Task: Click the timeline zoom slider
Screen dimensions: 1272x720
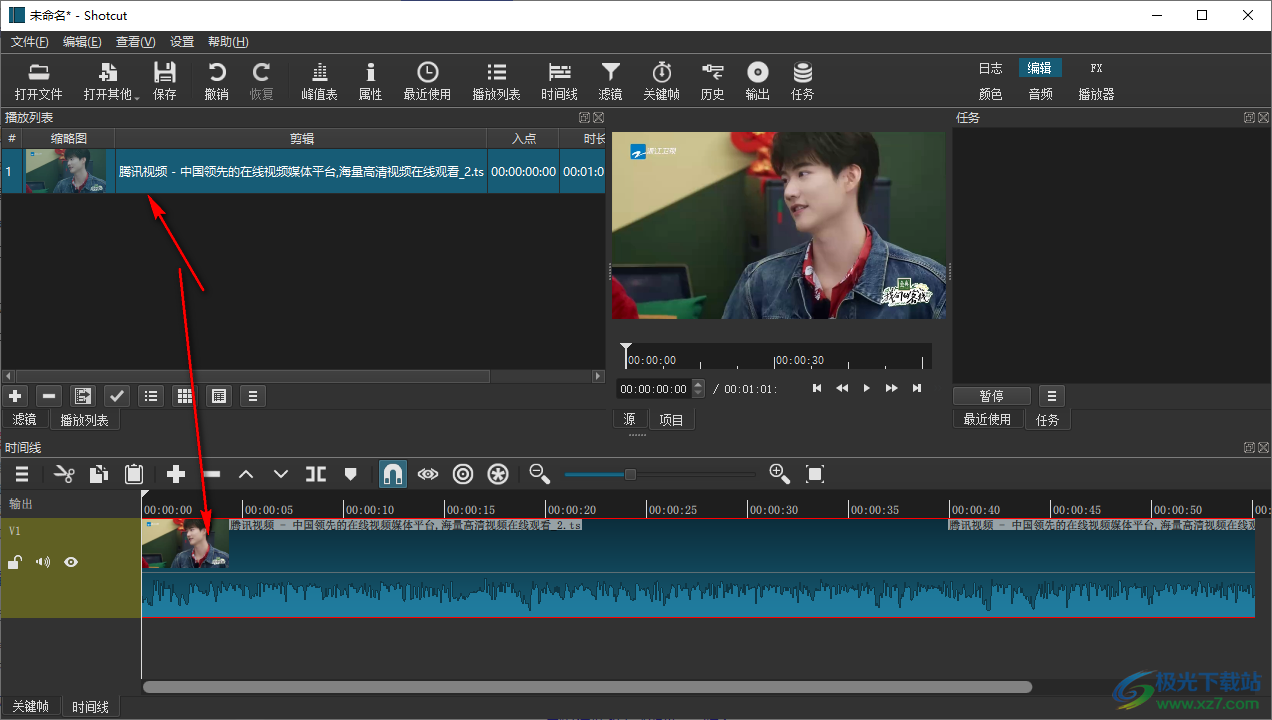Action: pos(660,474)
